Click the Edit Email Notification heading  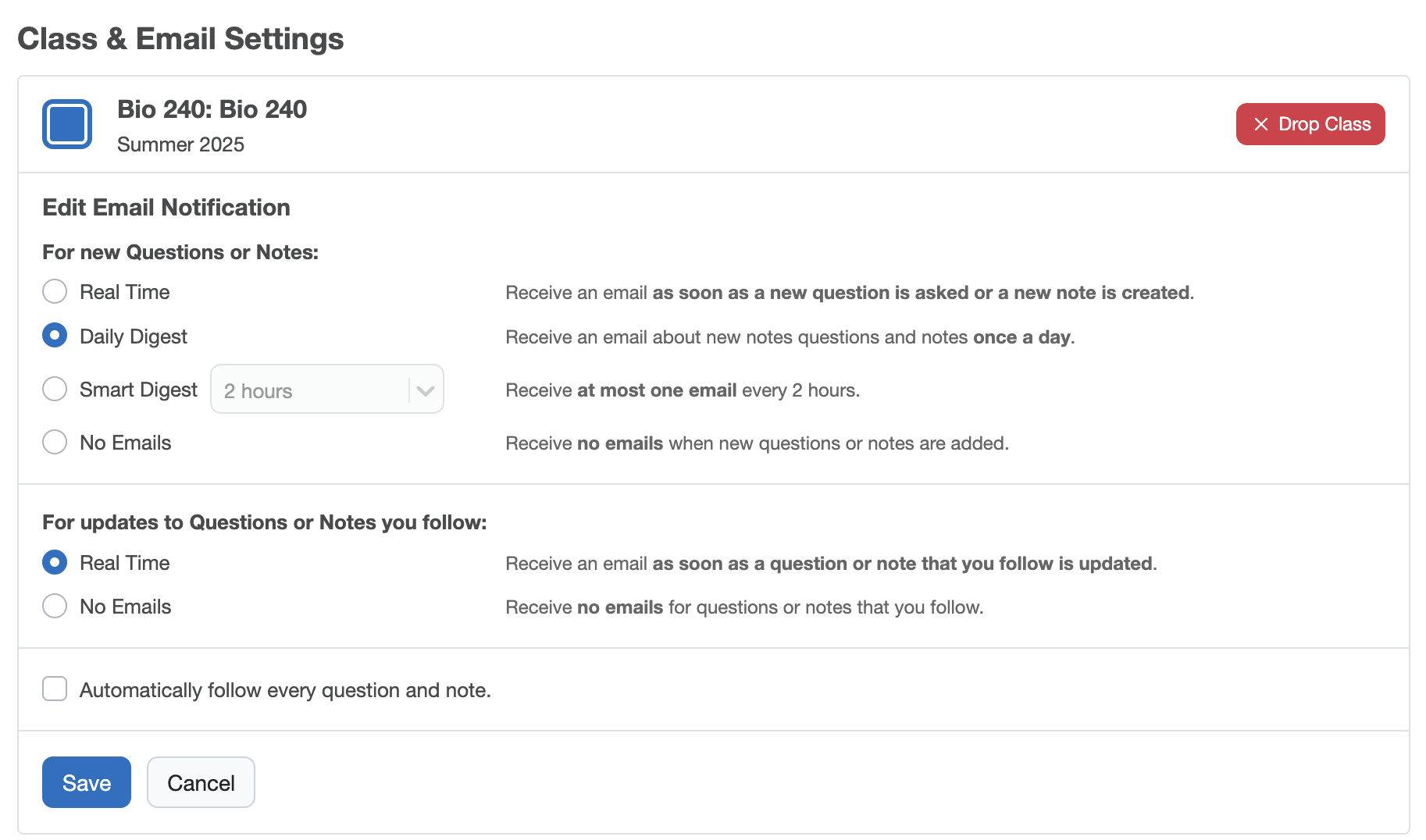166,208
